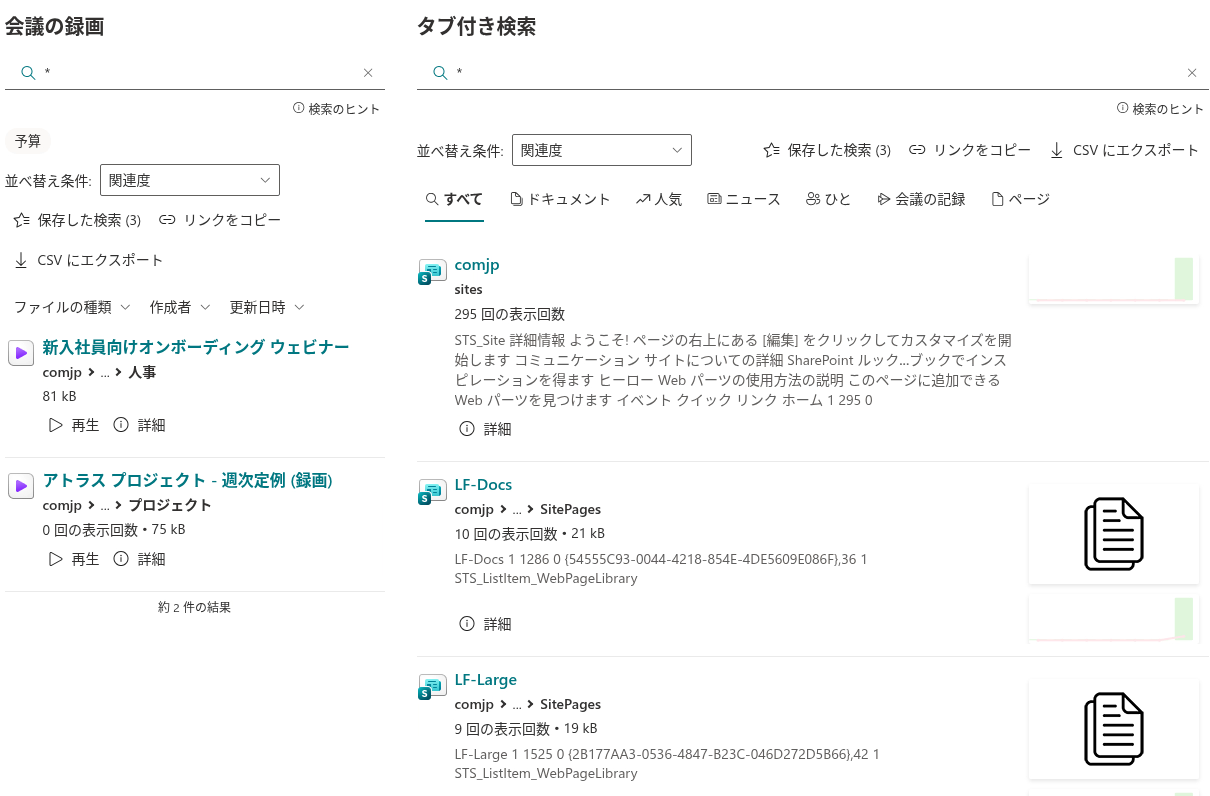Switch to the ドキュメント tab

click(560, 200)
